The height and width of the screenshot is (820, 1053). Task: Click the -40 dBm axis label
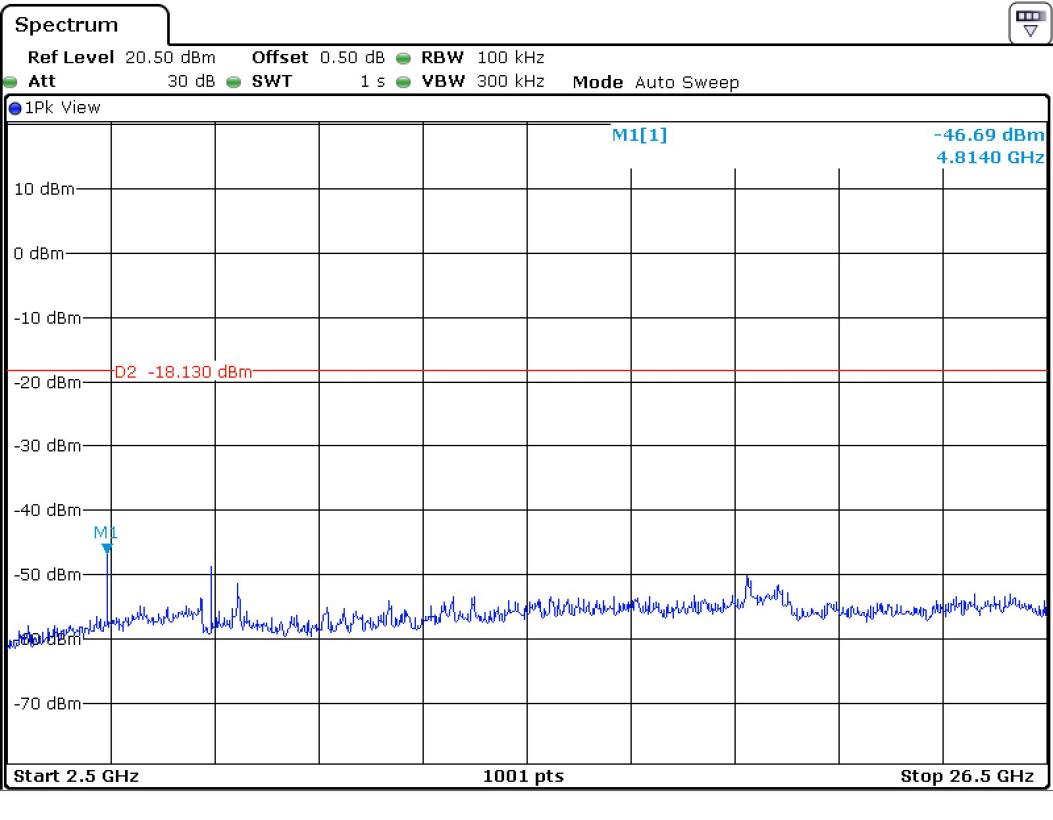click(48, 510)
